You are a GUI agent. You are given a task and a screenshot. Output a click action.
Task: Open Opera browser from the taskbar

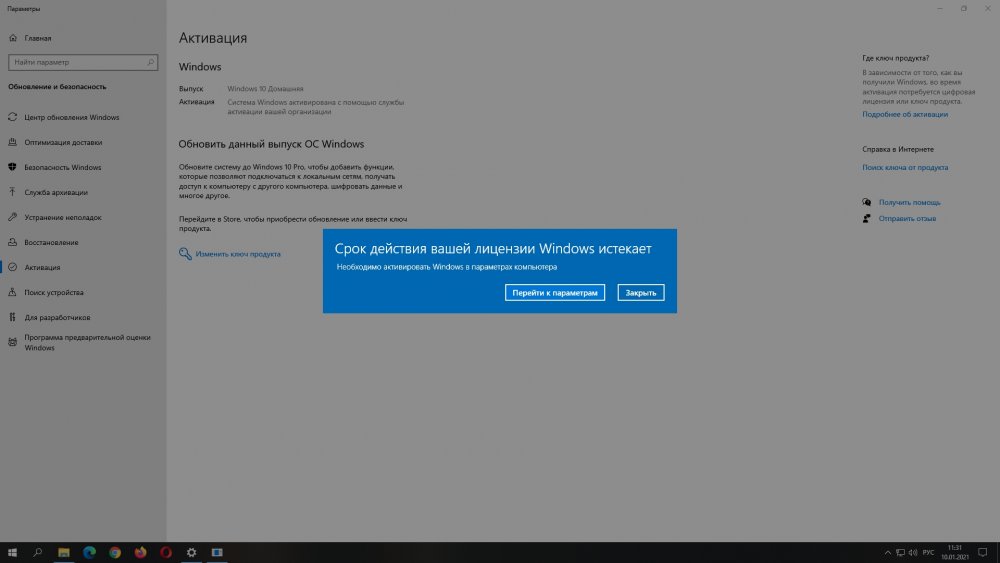166,552
